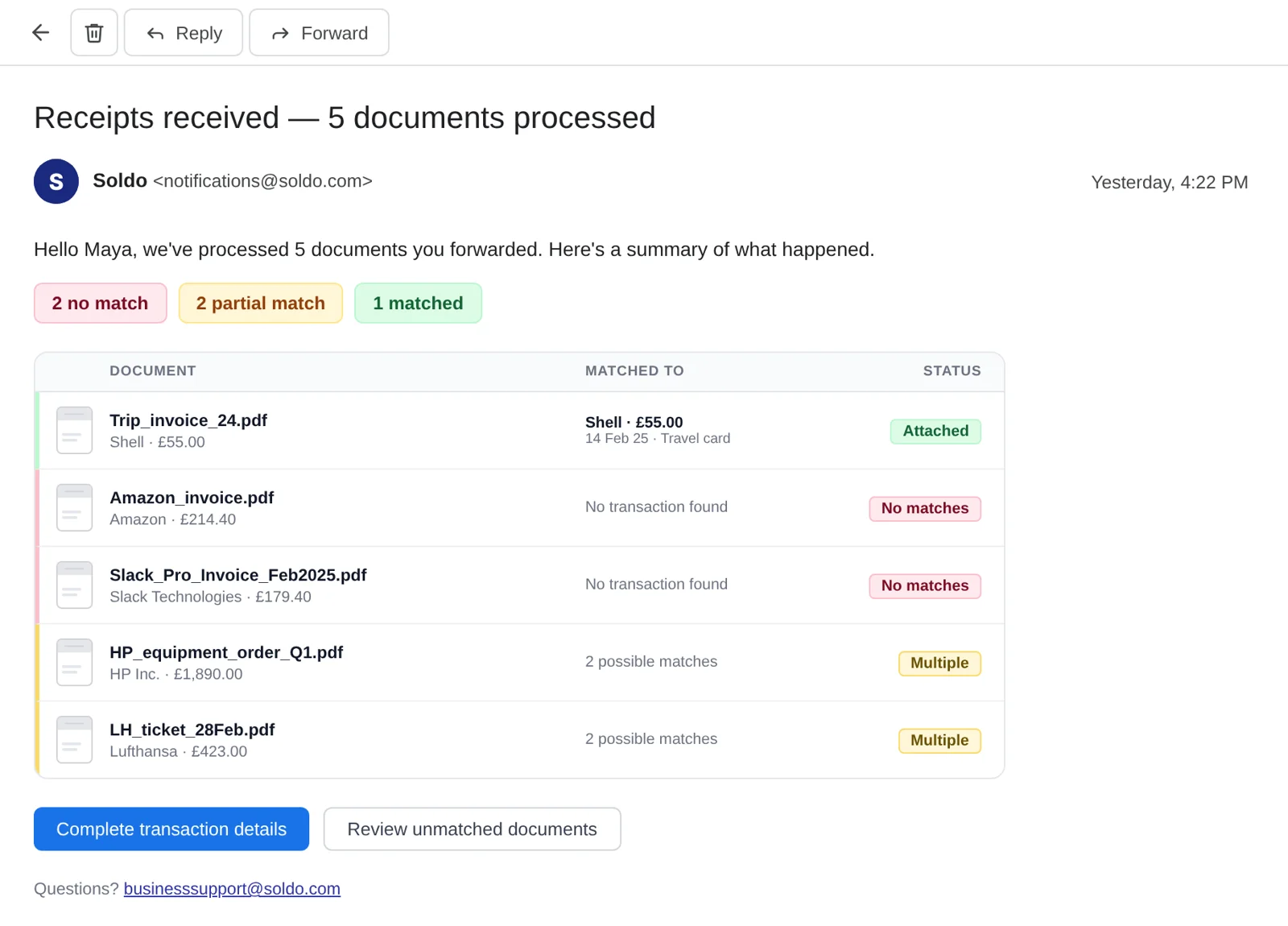
Task: Click the DOCUMENT column header
Action: coord(153,370)
